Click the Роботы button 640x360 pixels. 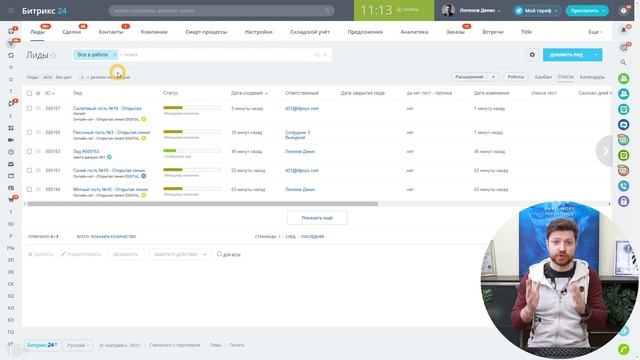[x=516, y=77]
